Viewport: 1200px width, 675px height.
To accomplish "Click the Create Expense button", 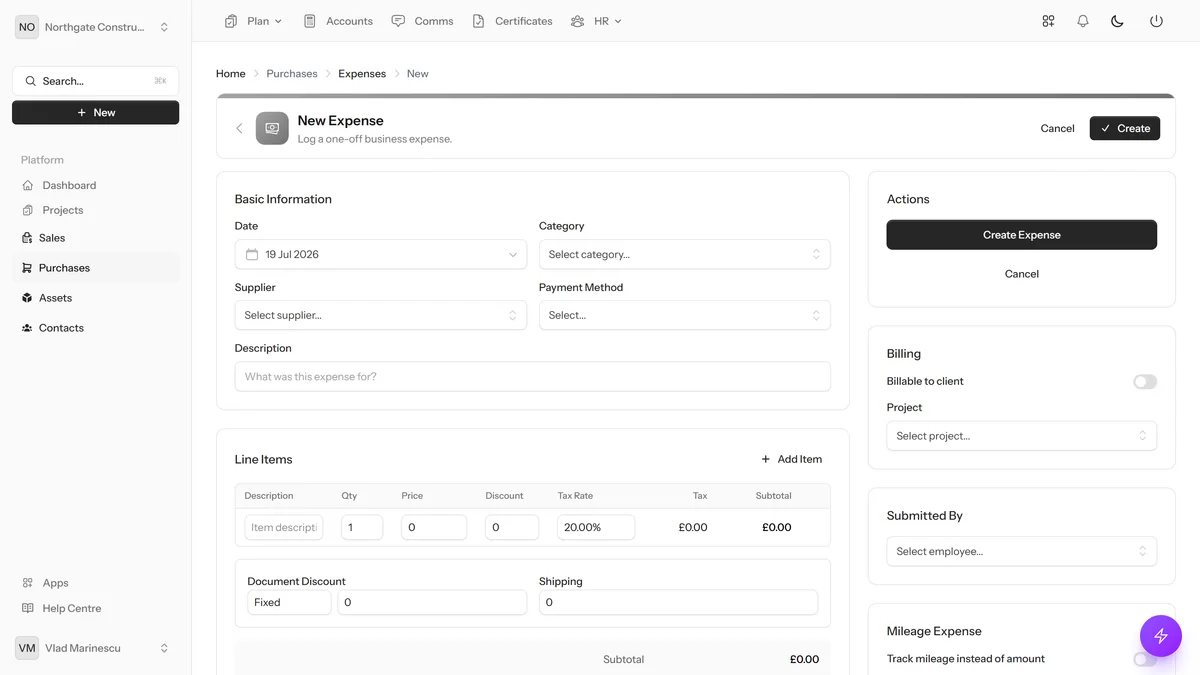I will click(x=1022, y=235).
